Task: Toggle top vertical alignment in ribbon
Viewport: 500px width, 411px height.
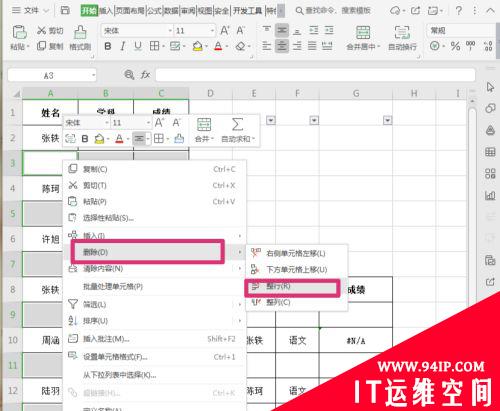Action: [x=266, y=30]
